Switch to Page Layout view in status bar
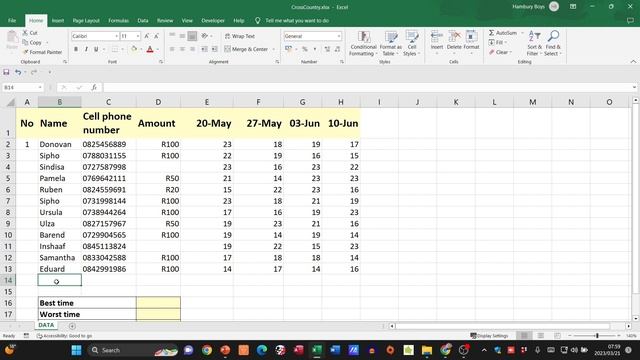The width and height of the screenshot is (640, 360). 540,336
